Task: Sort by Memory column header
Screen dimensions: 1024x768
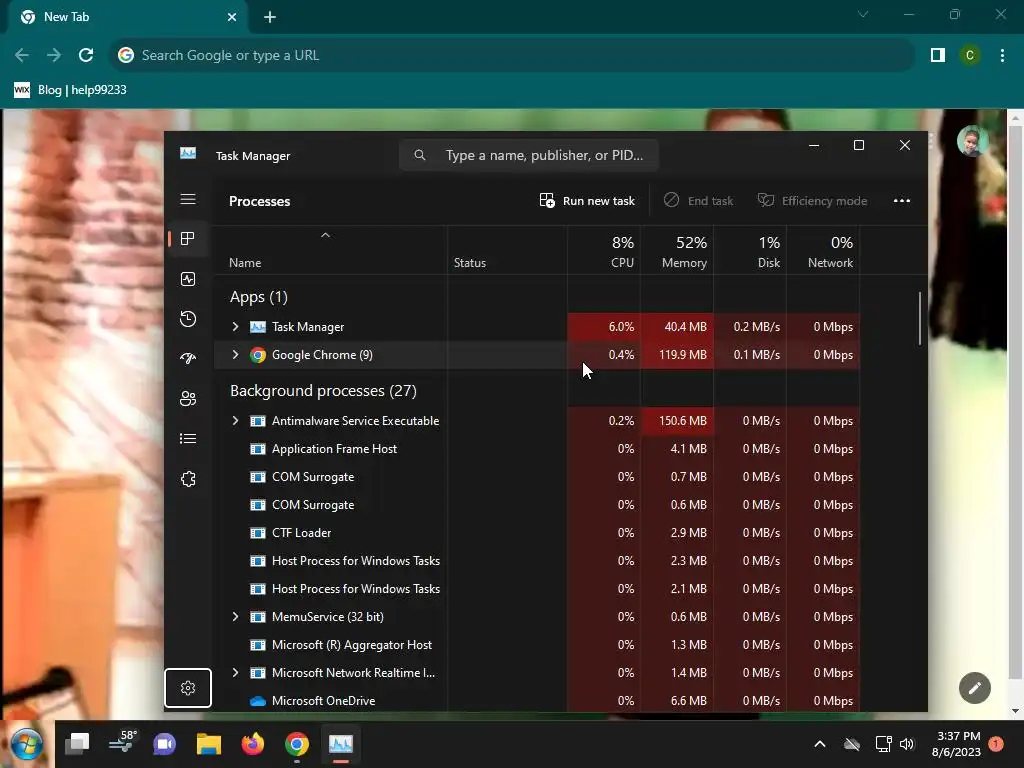Action: point(677,250)
